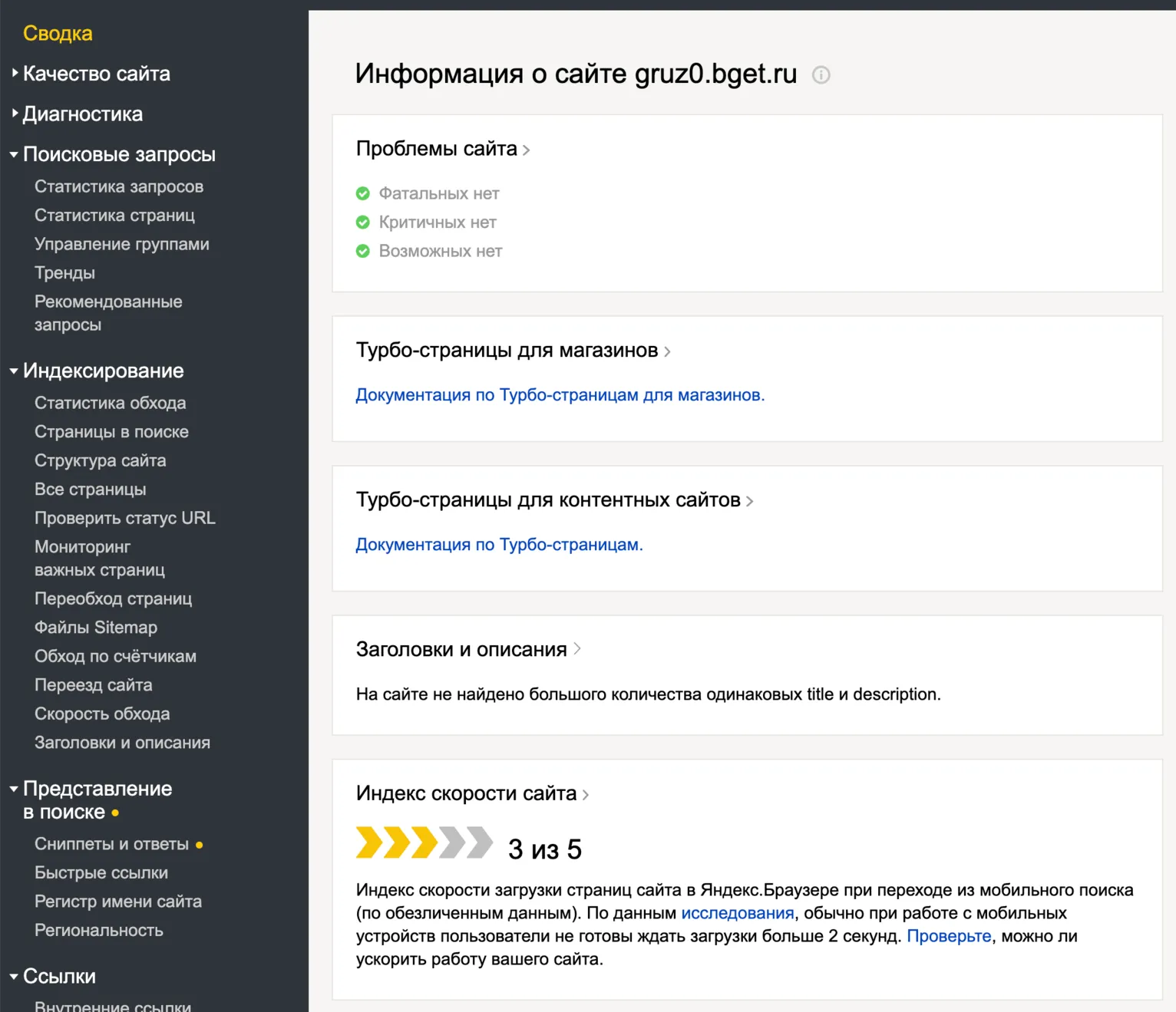Screen dimensions: 1176x1012
Task: Open Статистика обхода sidebar item
Action: click(111, 403)
